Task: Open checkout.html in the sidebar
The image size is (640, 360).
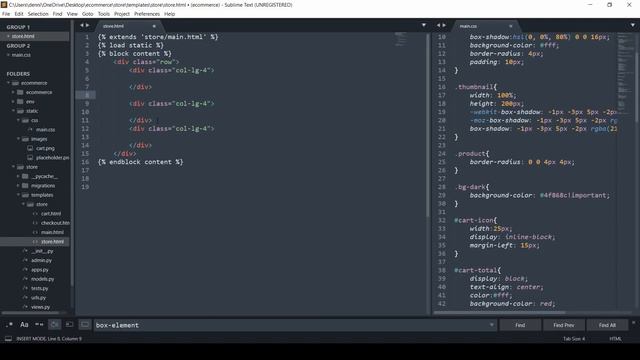Action: pos(55,223)
